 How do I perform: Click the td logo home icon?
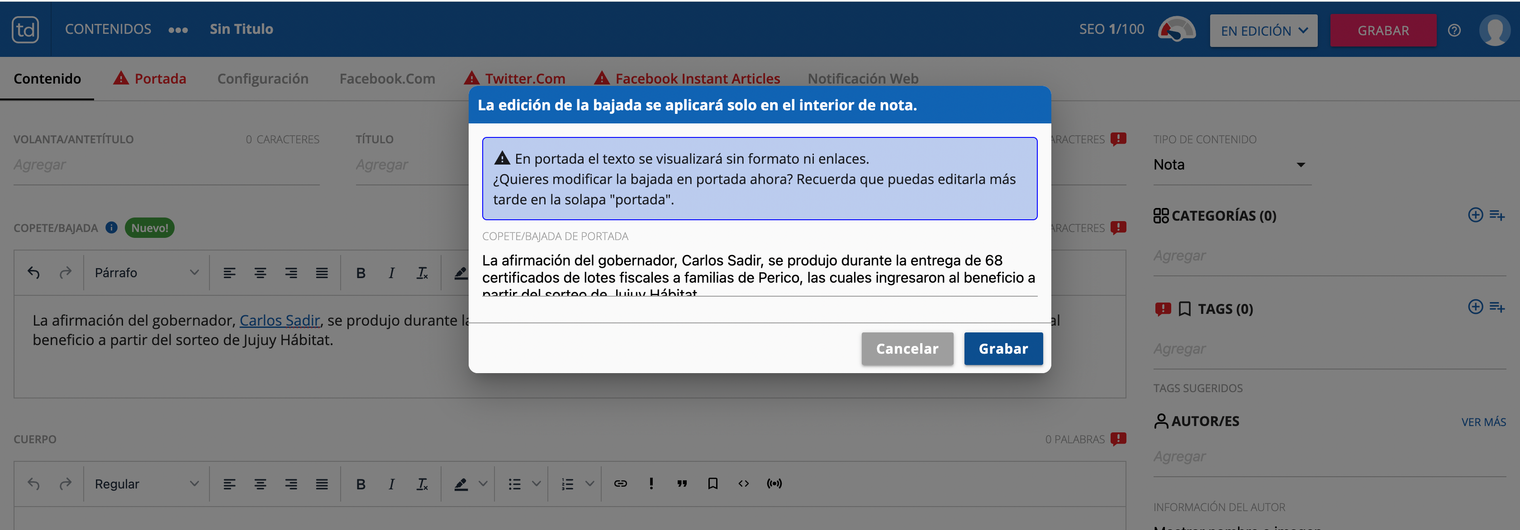pos(26,30)
